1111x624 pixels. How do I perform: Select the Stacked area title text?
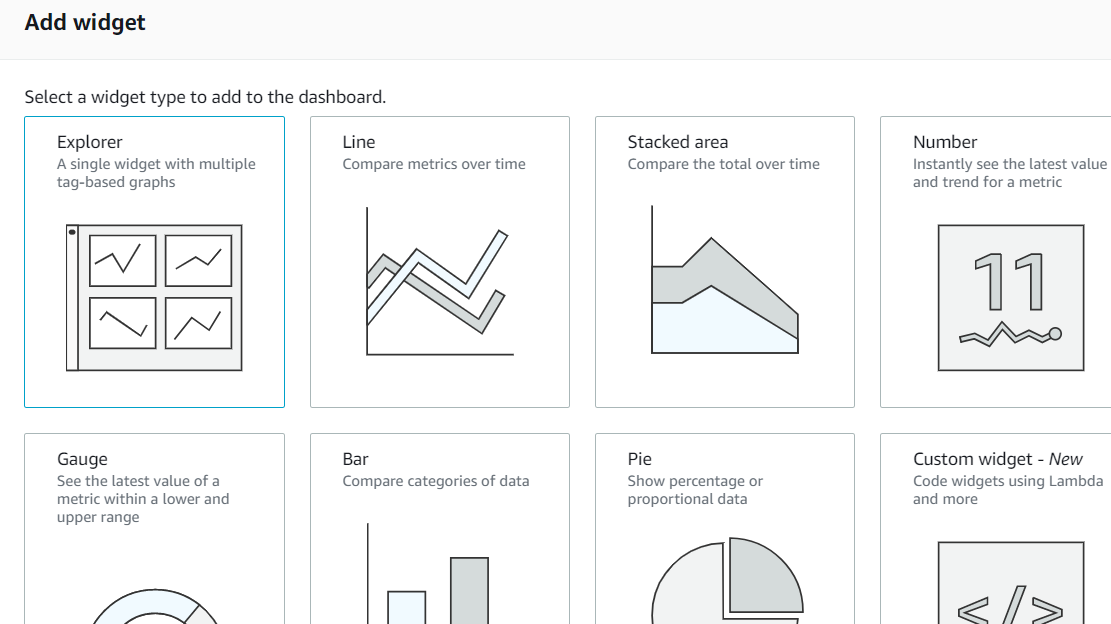[678, 142]
